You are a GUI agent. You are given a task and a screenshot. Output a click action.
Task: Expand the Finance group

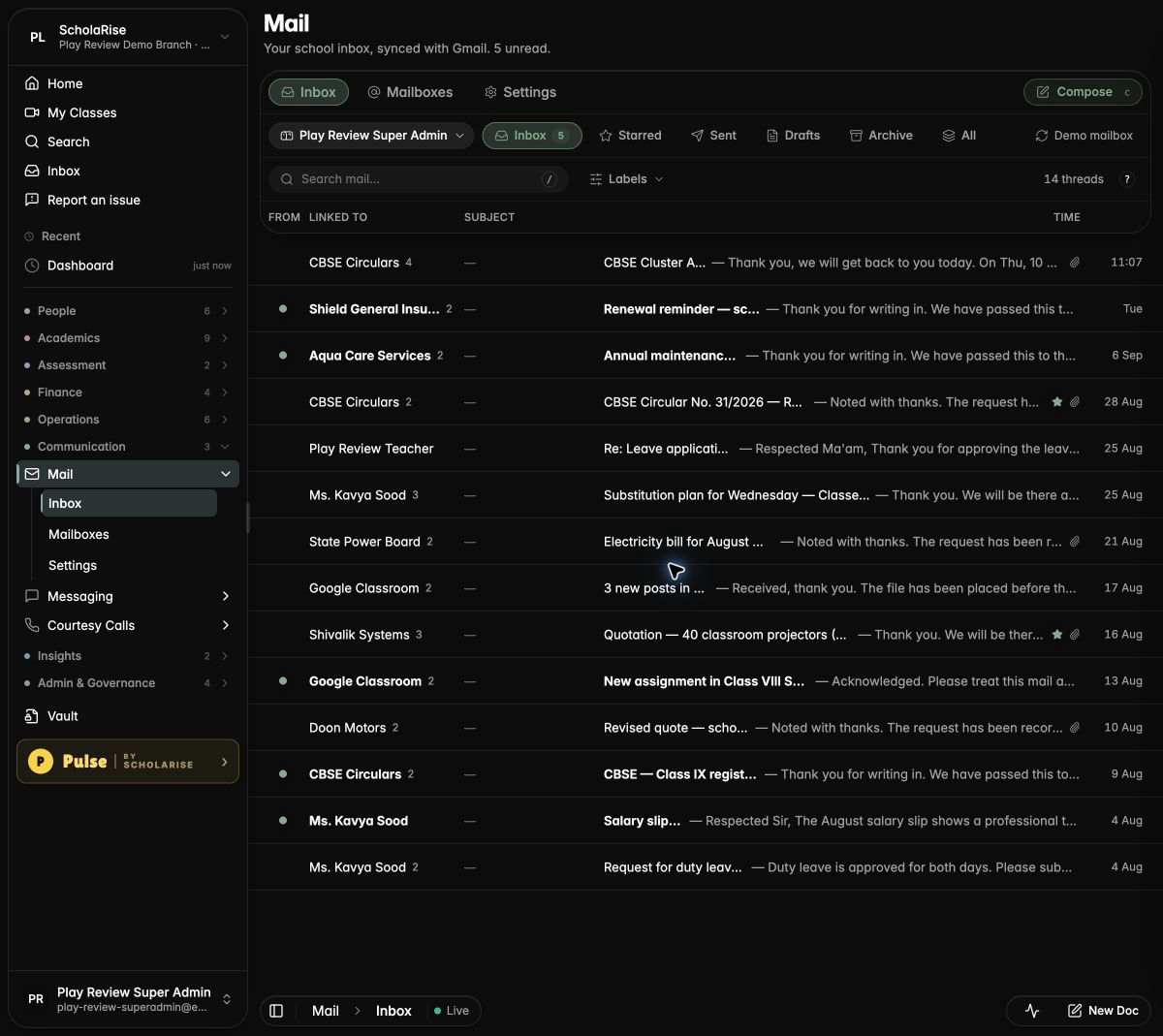[x=127, y=392]
